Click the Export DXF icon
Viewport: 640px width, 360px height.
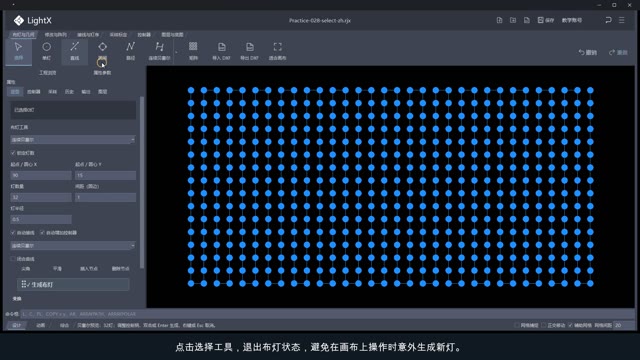[249, 51]
